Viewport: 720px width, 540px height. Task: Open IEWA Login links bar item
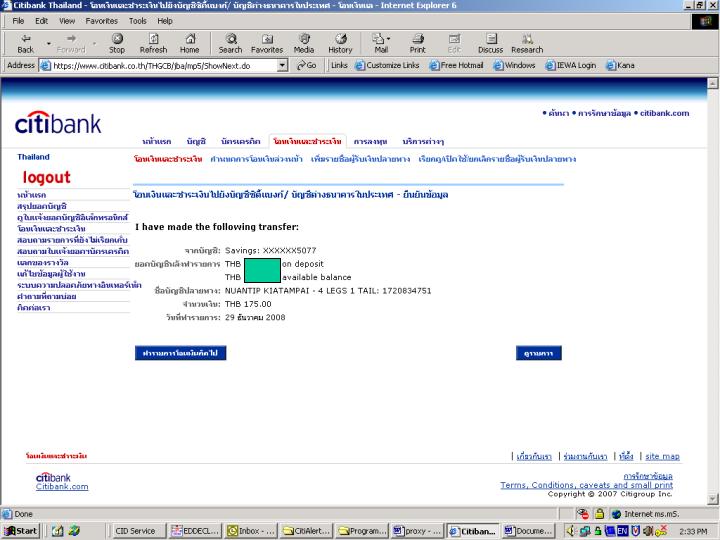571,66
